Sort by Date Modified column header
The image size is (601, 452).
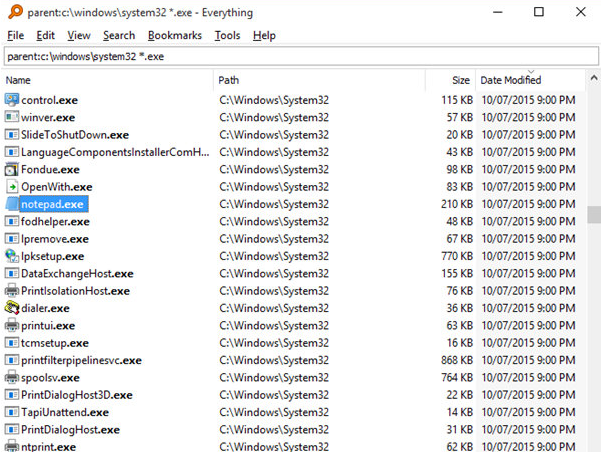tap(531, 80)
